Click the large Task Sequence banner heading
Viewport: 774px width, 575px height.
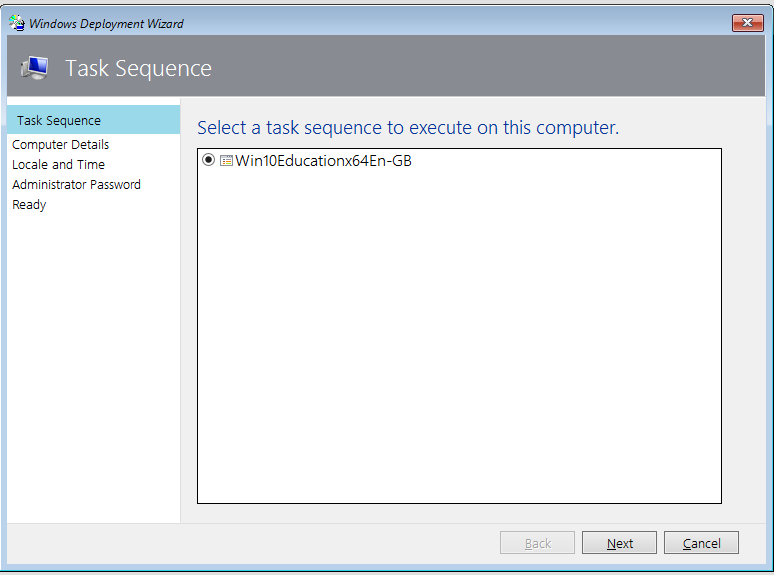(138, 68)
